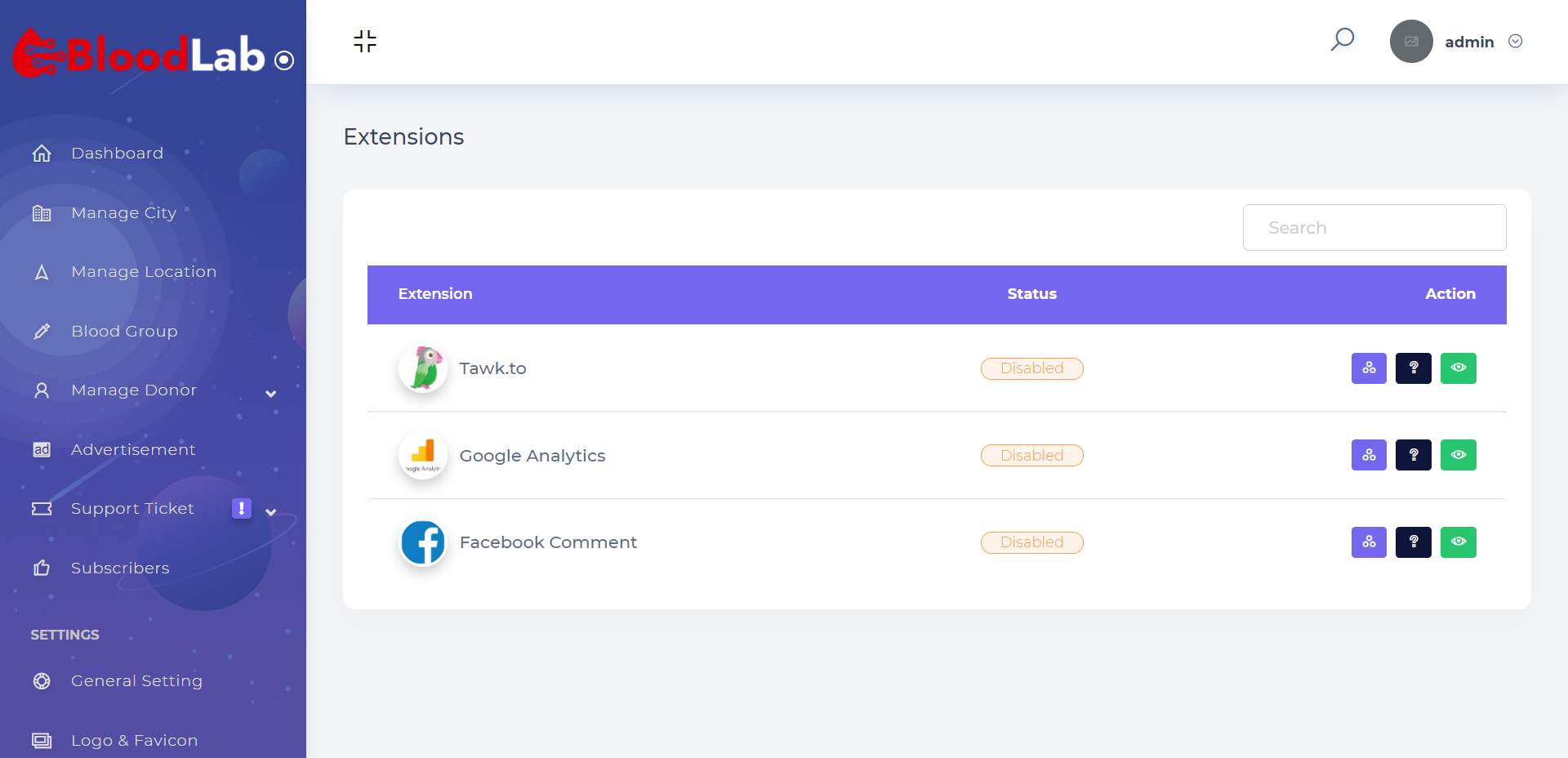Viewport: 1568px width, 758px height.
Task: Open the search magnifier icon
Action: point(1343,39)
